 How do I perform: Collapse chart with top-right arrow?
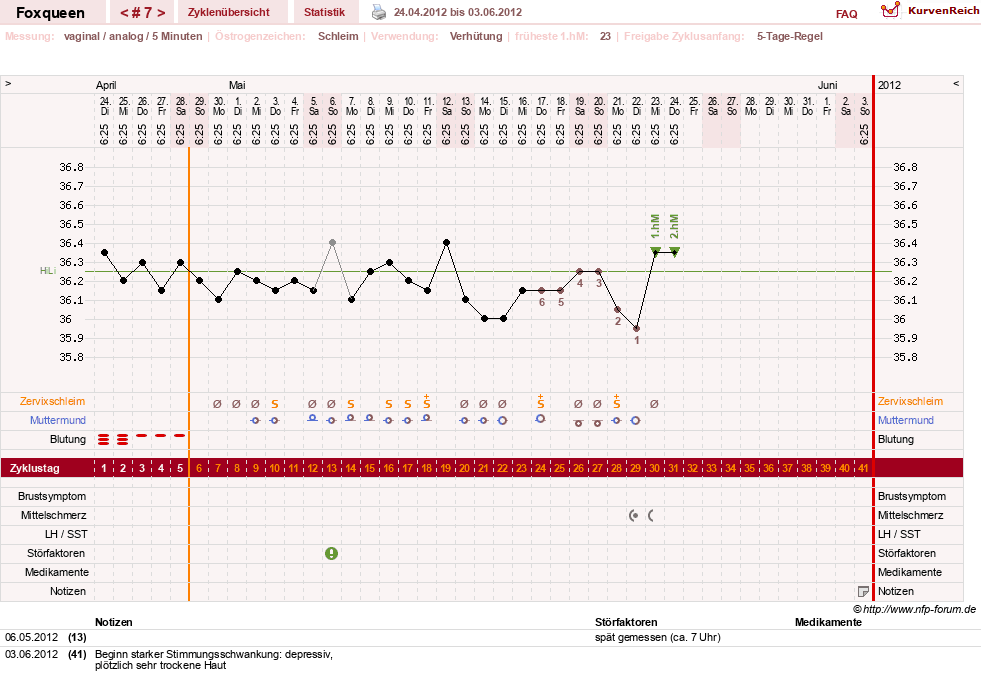pyautogui.click(x=956, y=83)
